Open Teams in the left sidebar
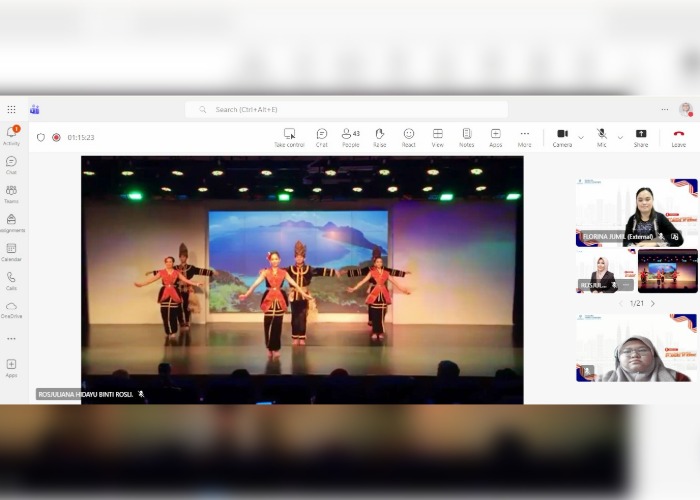Image resolution: width=700 pixels, height=500 pixels. click(11, 192)
